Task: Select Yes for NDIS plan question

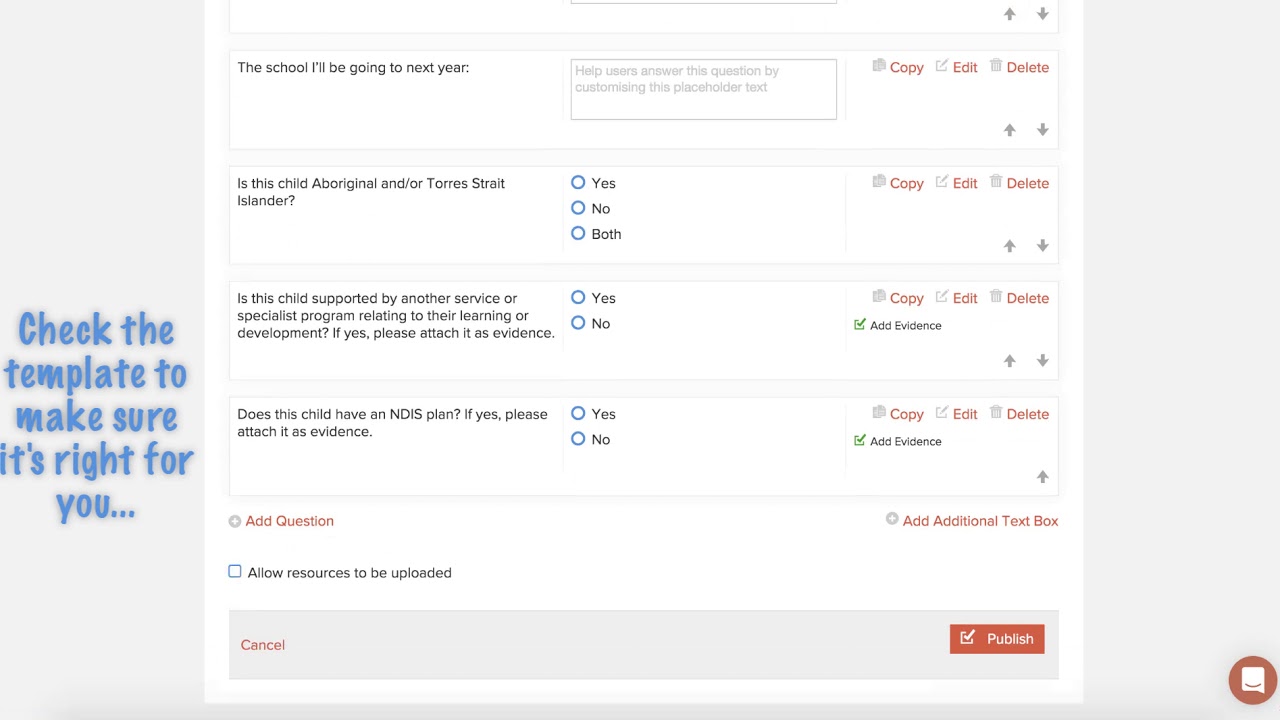Action: (x=578, y=414)
